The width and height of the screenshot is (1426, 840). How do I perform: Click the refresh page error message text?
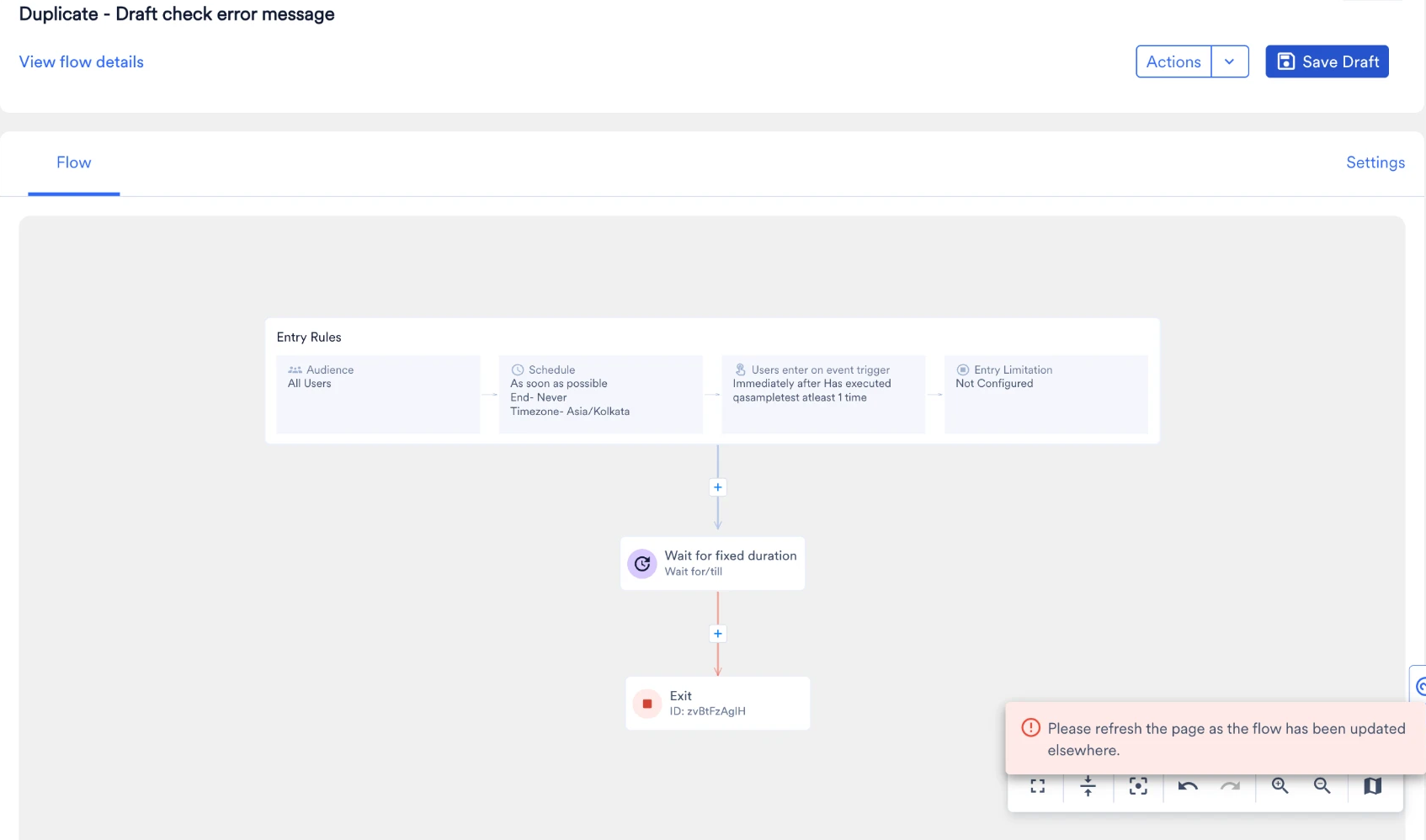click(1226, 739)
